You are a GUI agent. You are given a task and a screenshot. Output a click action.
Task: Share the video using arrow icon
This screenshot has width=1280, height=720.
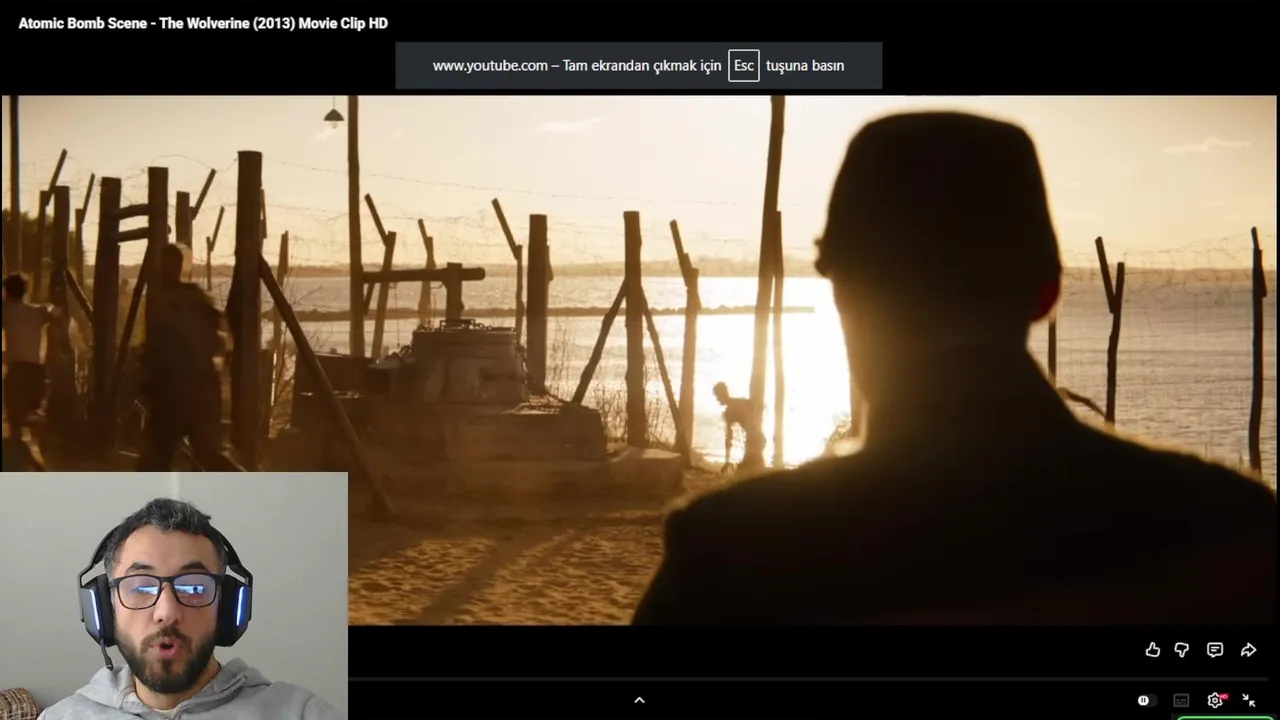1248,650
